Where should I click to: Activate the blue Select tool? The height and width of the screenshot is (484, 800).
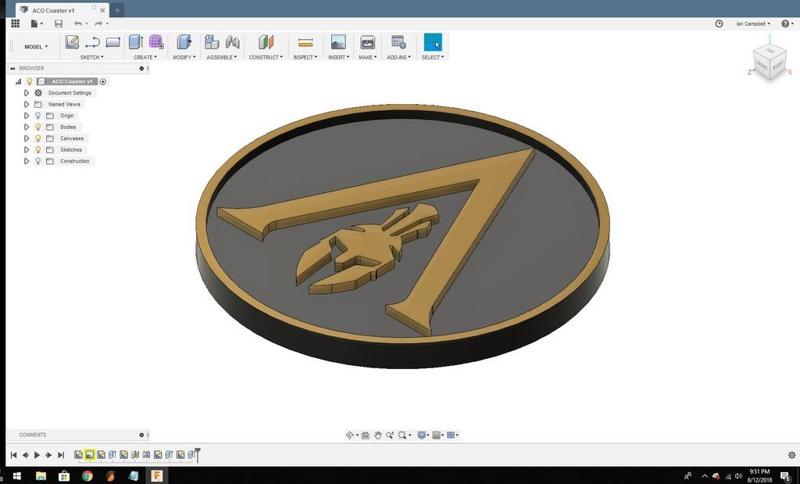click(x=433, y=42)
